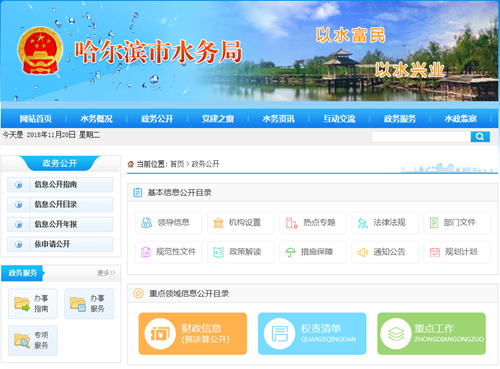Click the date text 2018年11月20日
This screenshot has height=369, width=500.
click(51, 135)
